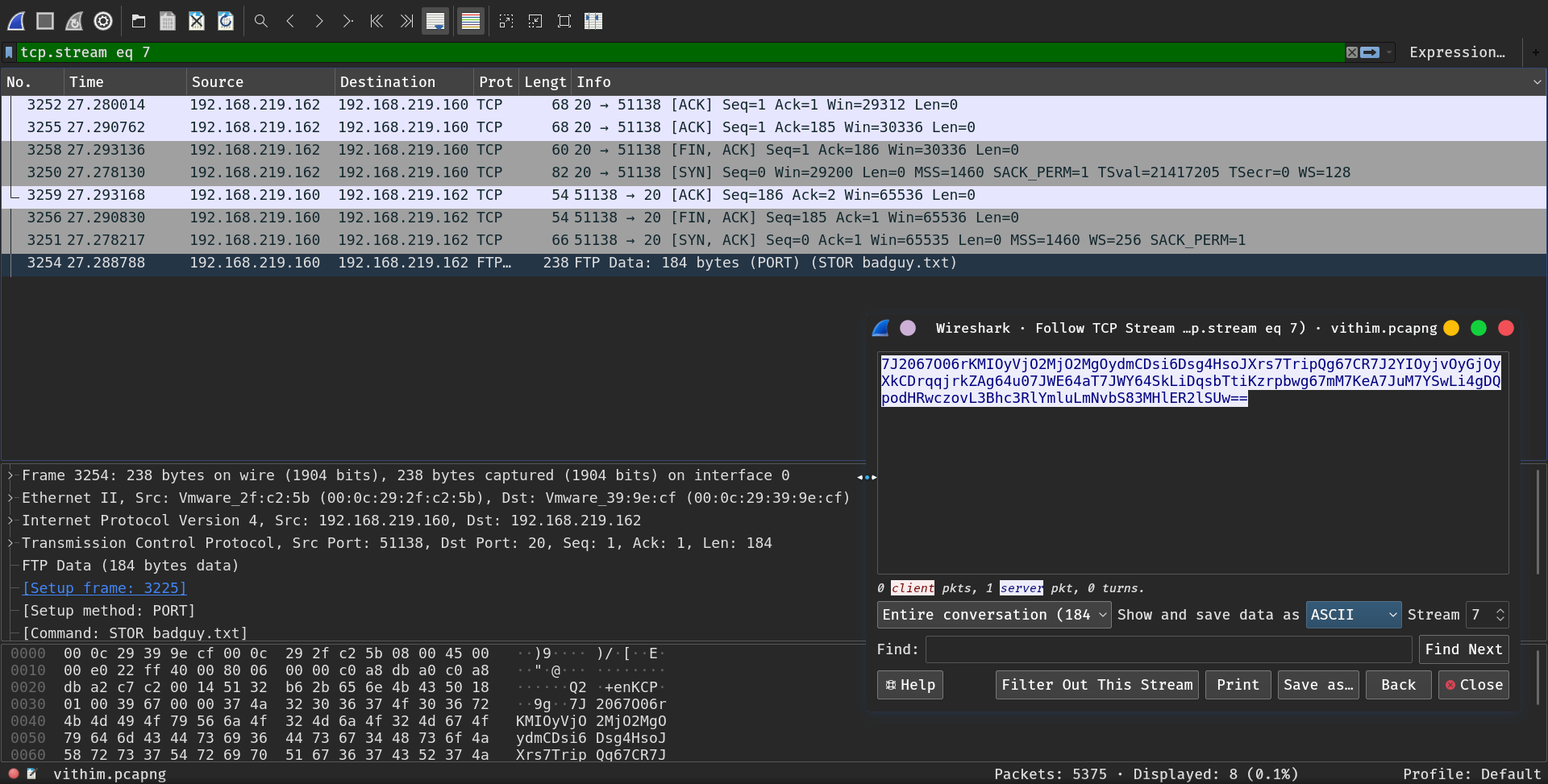
Task: Toggle packet list colorization
Action: [471, 21]
